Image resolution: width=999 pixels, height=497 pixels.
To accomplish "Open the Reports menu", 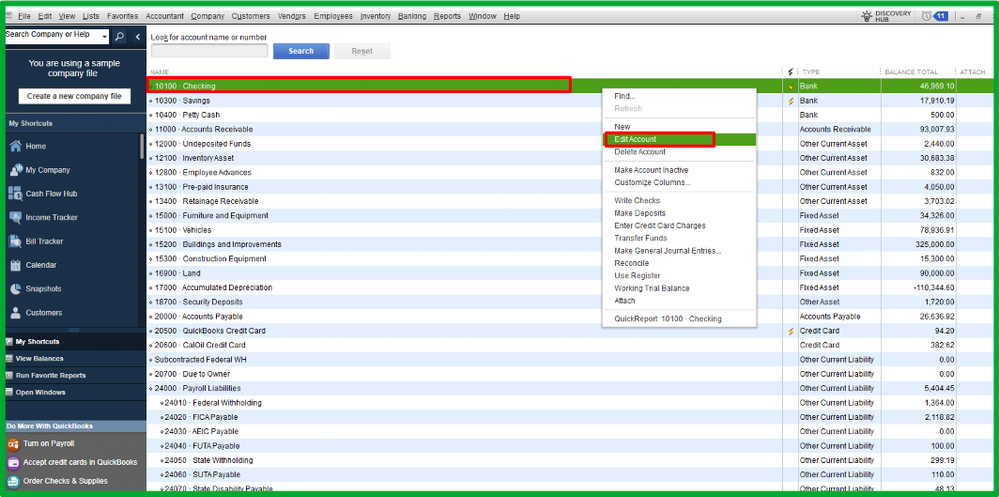I will pyautogui.click(x=447, y=16).
